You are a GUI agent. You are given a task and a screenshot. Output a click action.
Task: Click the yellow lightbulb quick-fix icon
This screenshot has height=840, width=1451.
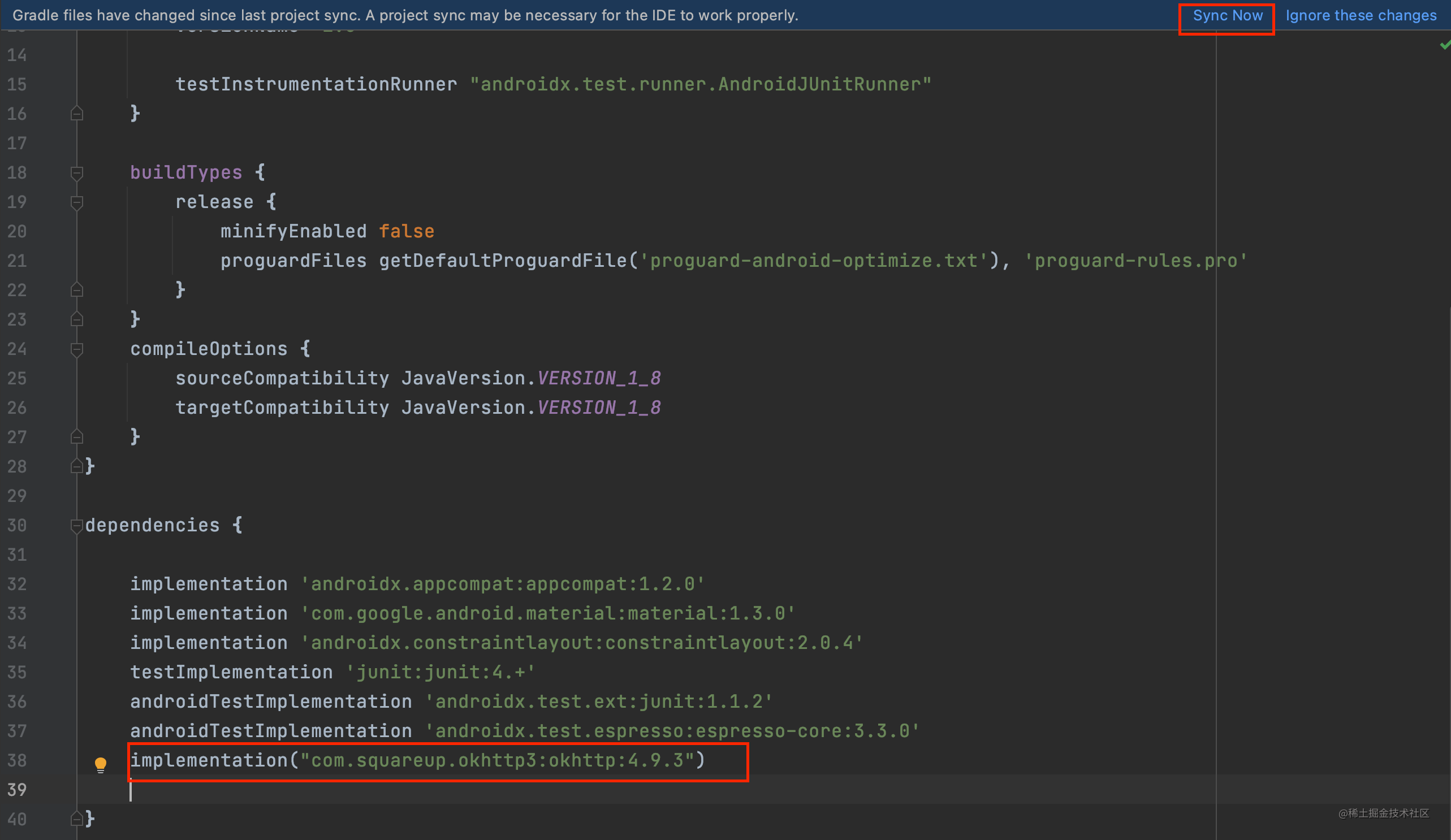pyautogui.click(x=100, y=764)
